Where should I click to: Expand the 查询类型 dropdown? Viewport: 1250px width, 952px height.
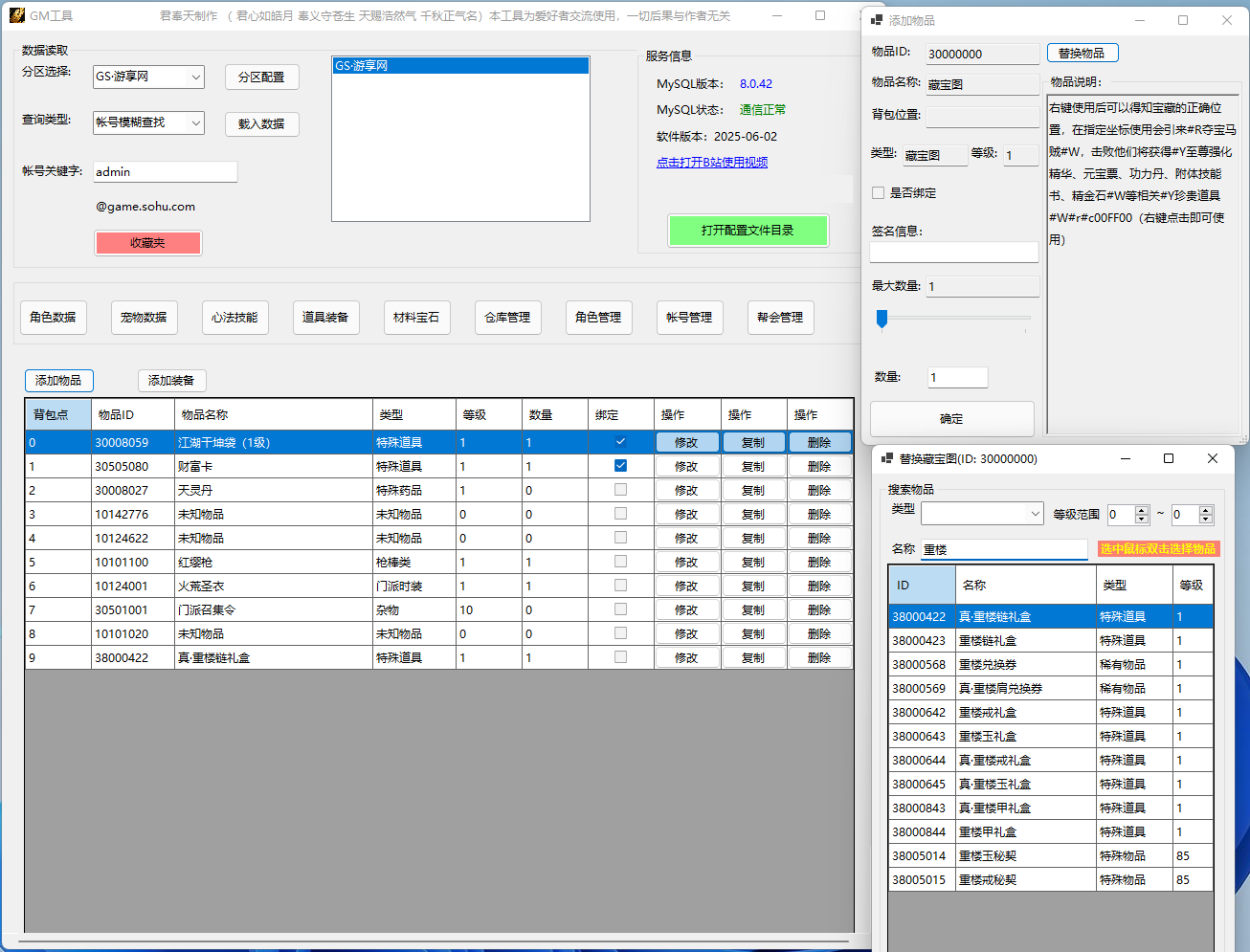[195, 122]
